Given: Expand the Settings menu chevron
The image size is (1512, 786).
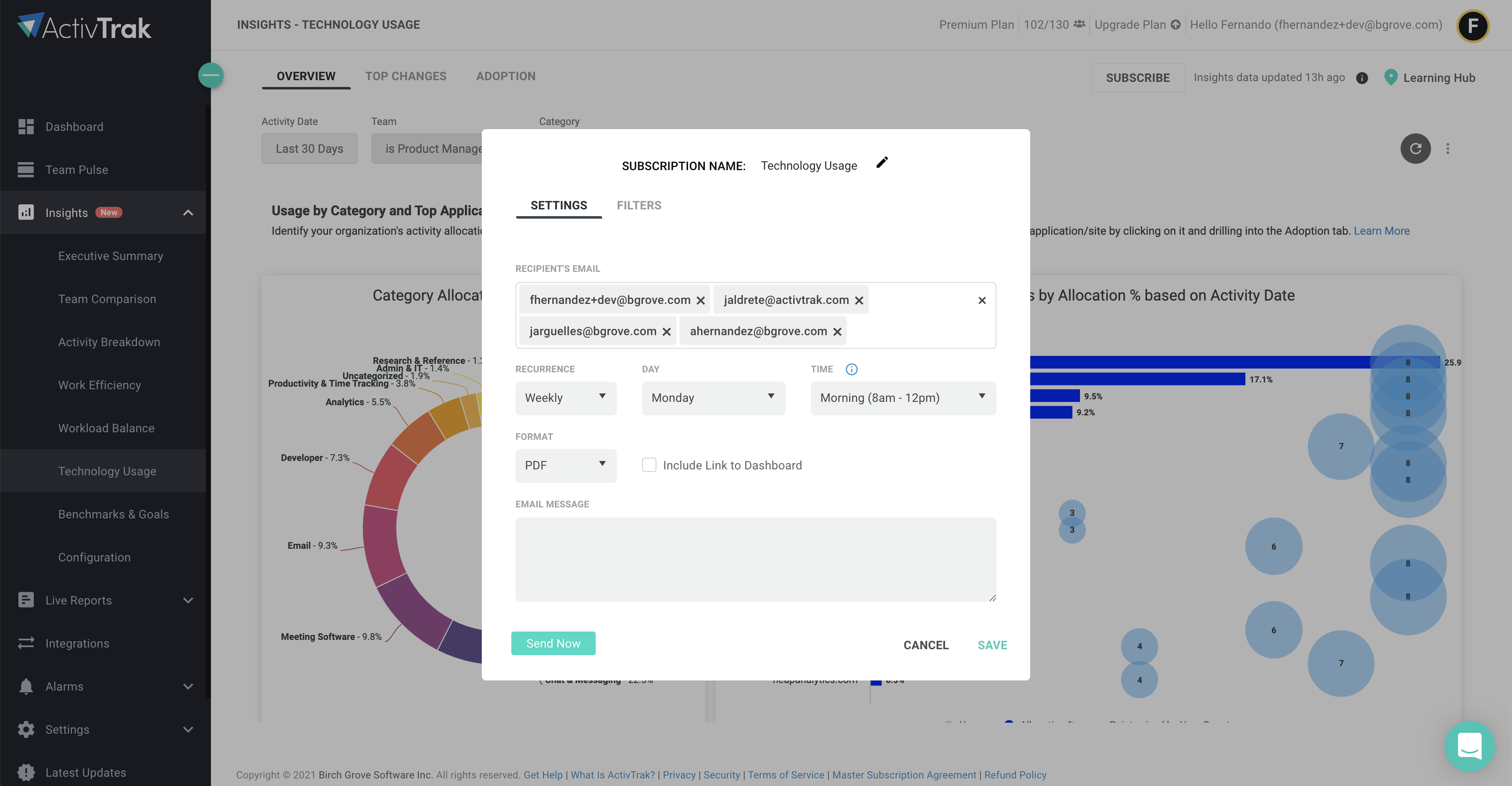Looking at the screenshot, I should (x=188, y=729).
